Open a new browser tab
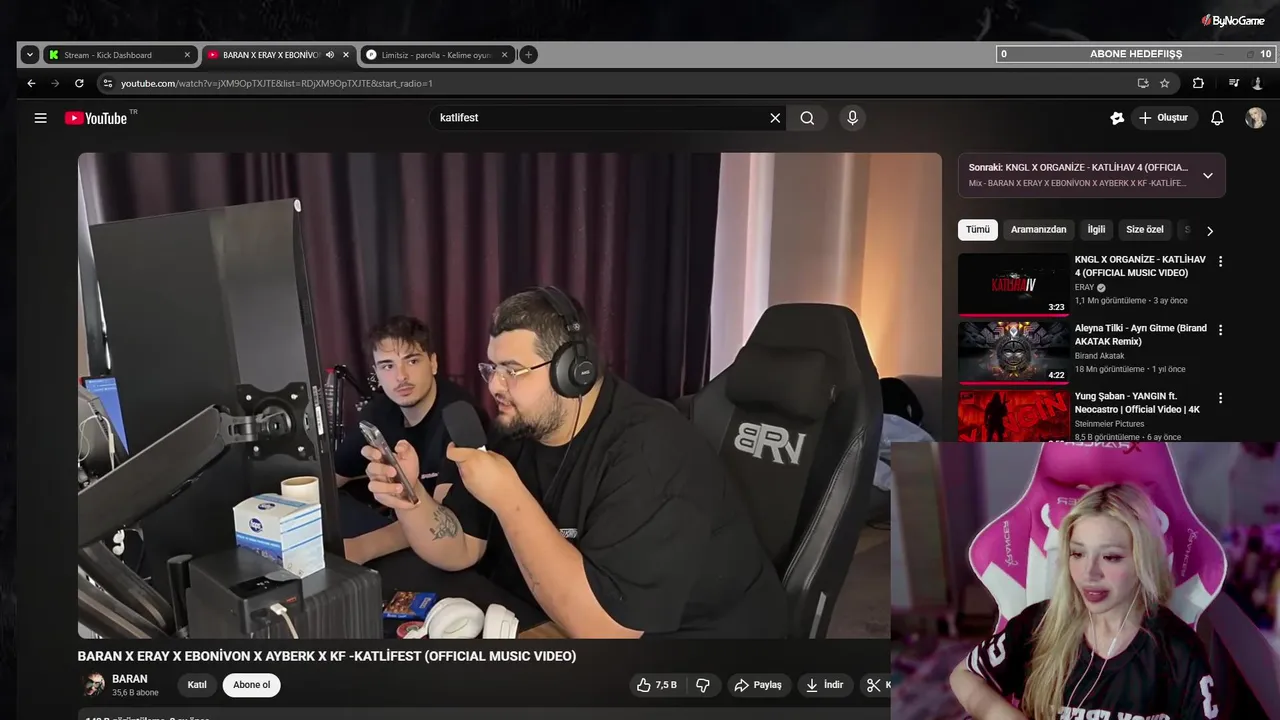This screenshot has width=1280, height=720. [528, 55]
